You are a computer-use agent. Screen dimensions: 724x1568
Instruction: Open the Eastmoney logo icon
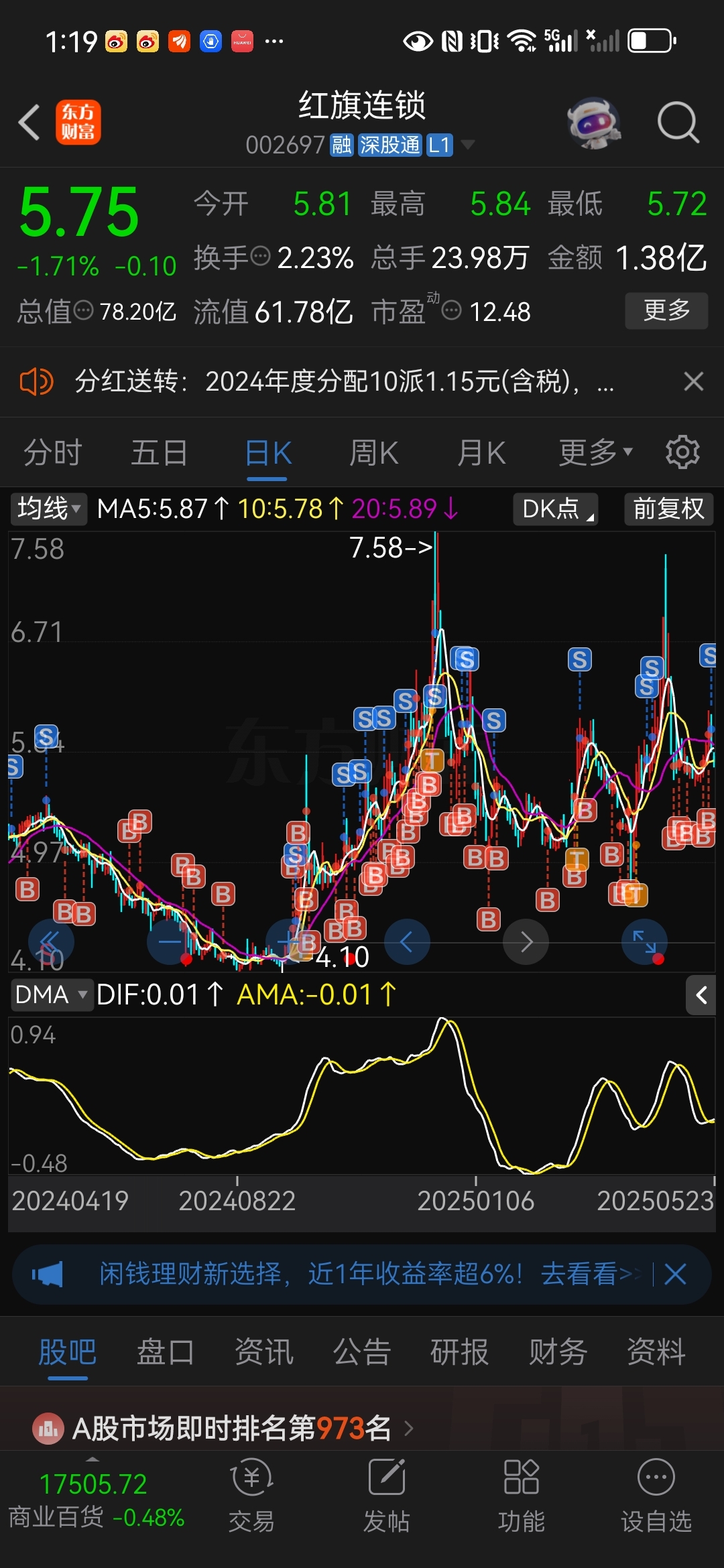click(x=78, y=123)
